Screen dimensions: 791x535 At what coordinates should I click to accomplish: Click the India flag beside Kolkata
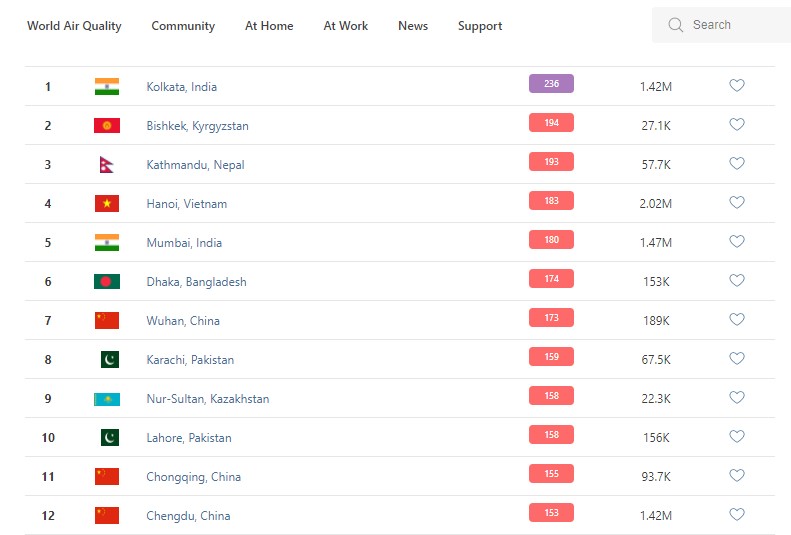(x=107, y=87)
